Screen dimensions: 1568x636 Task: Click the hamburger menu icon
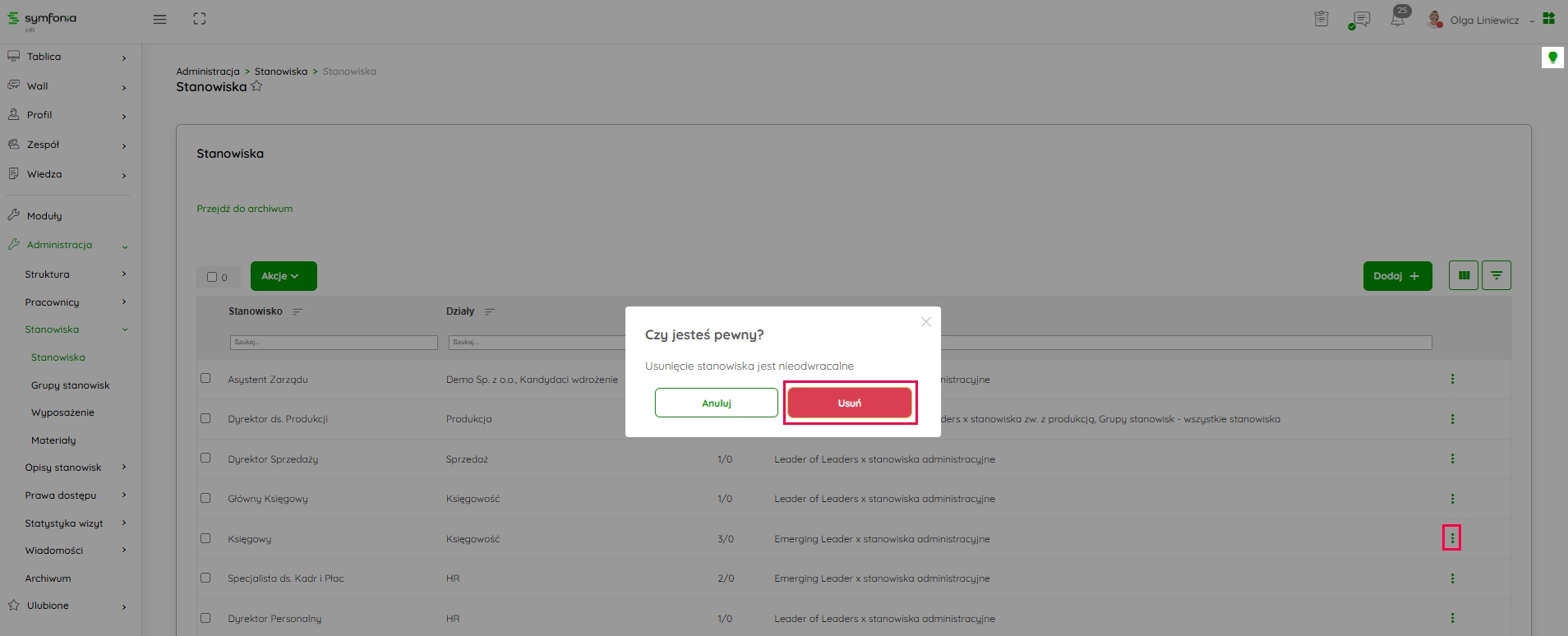point(159,19)
